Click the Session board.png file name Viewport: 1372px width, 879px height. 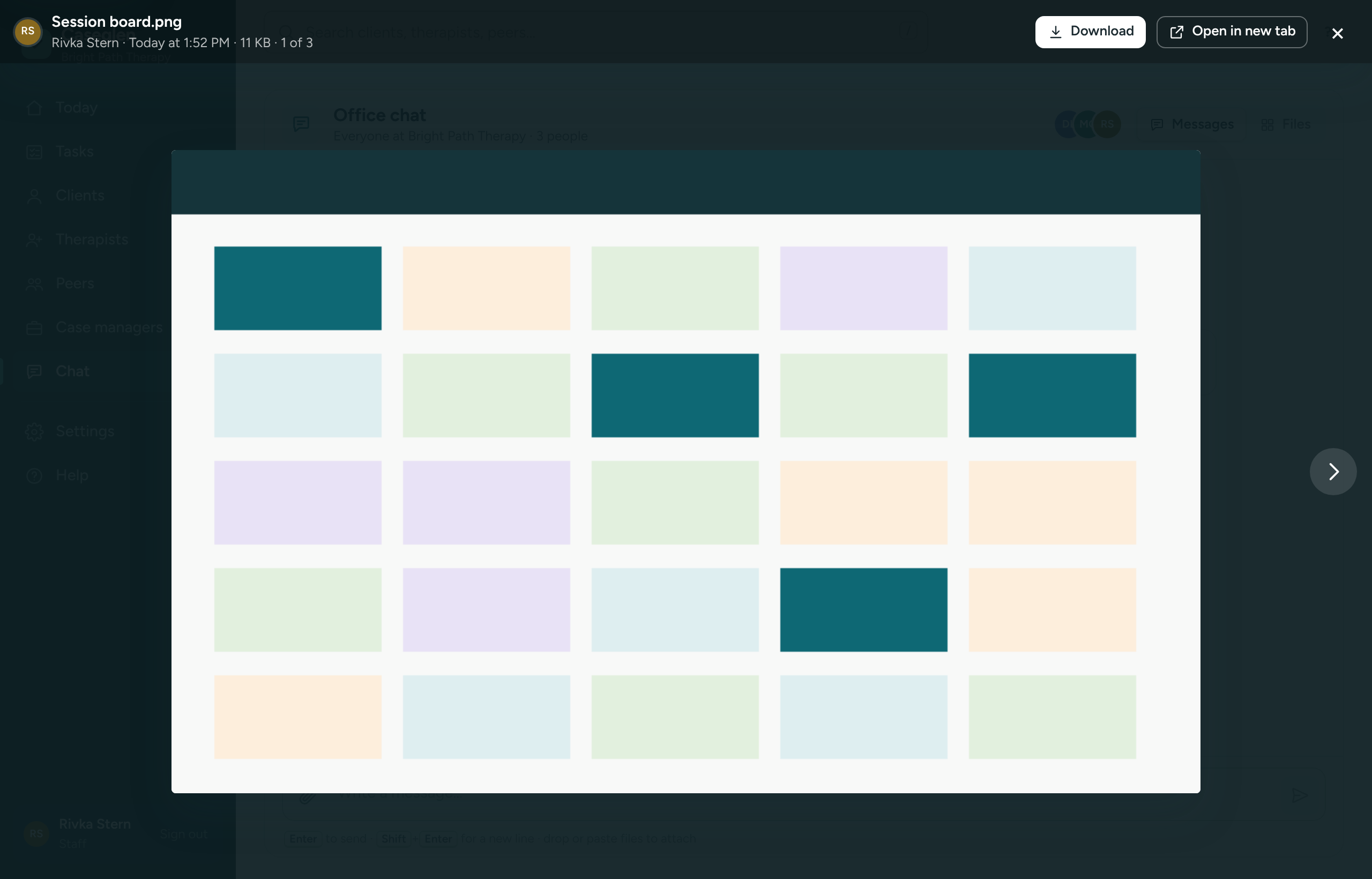116,21
